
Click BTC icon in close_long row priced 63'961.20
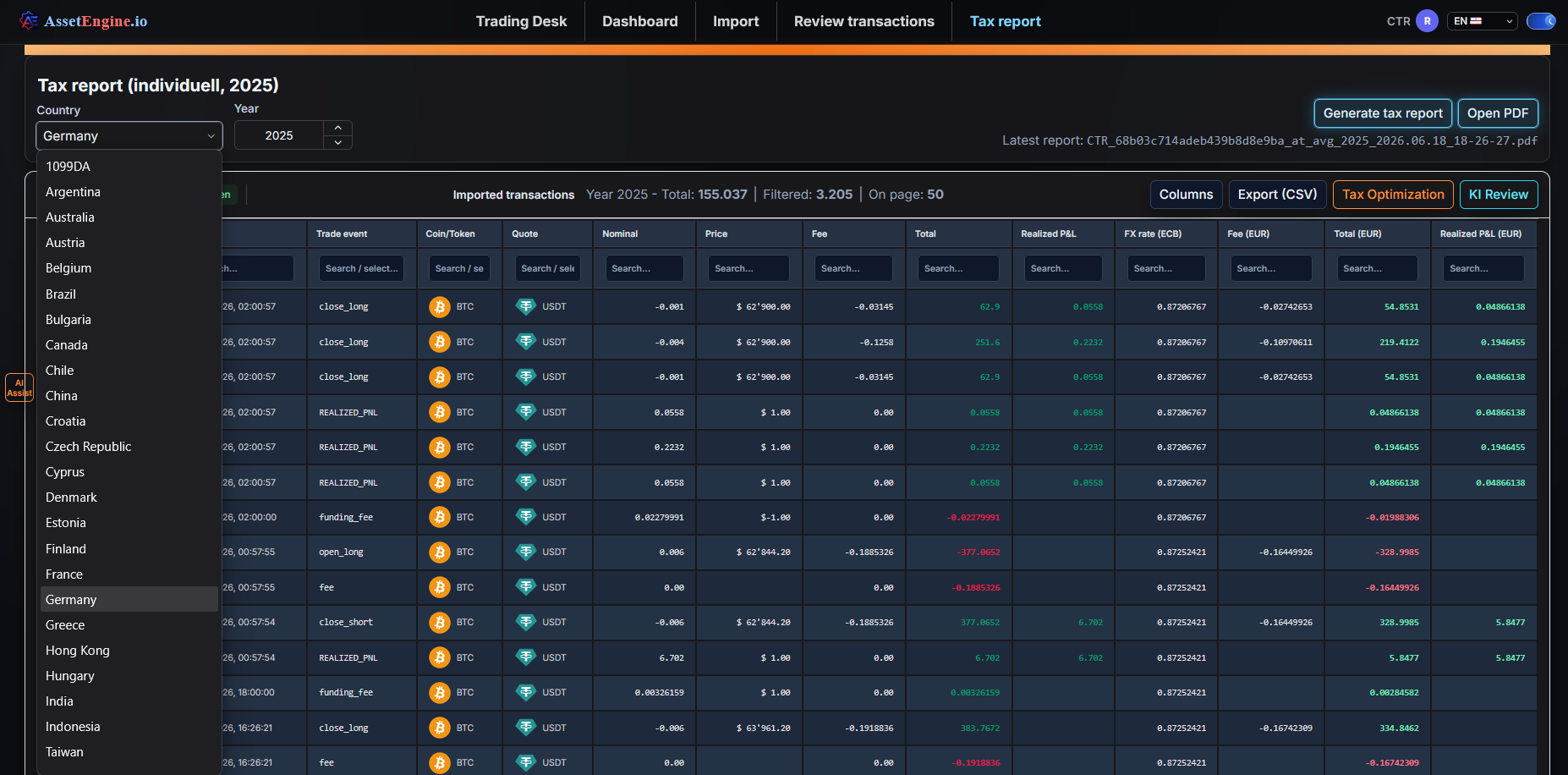tap(439, 728)
